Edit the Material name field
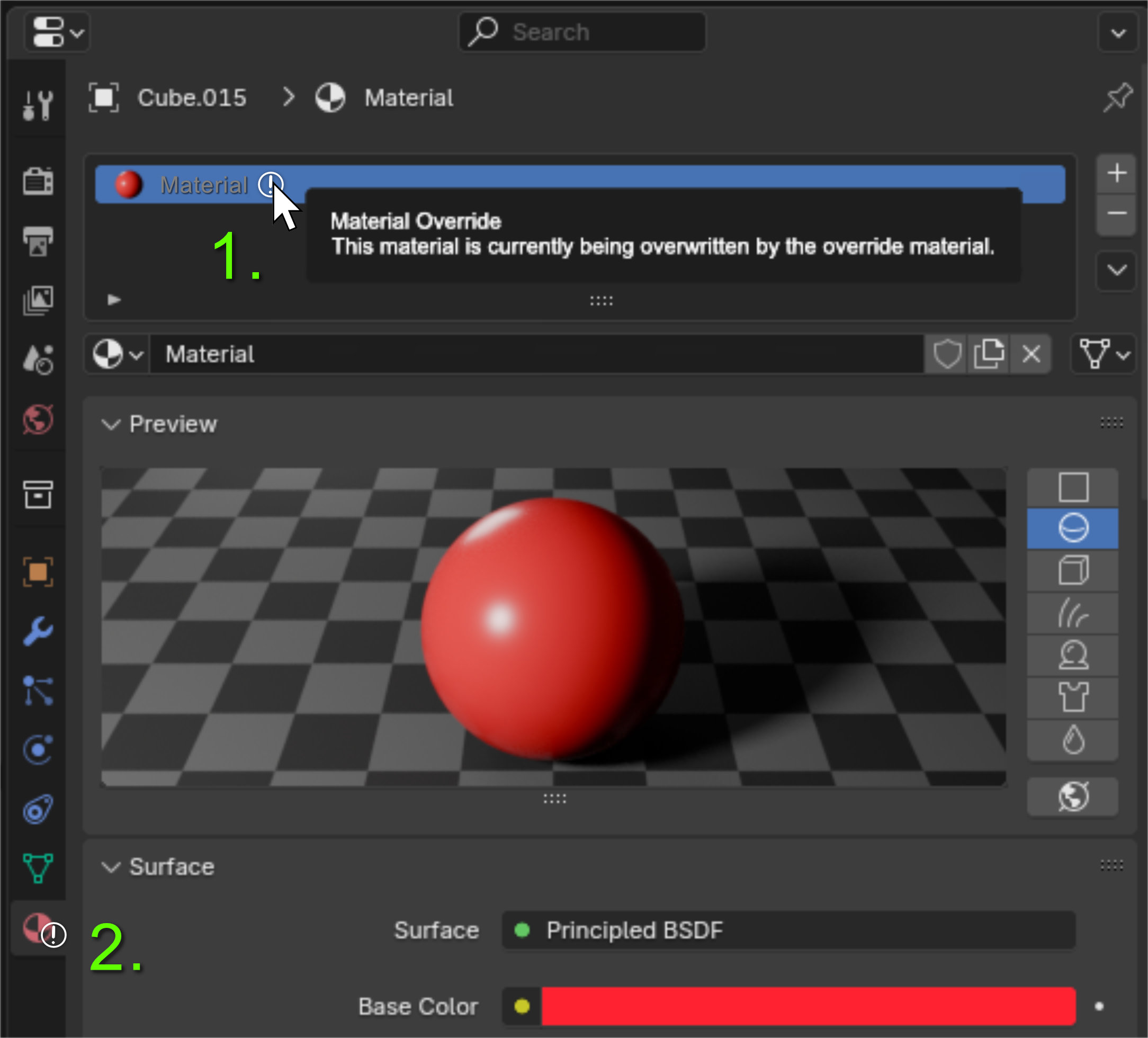1148x1038 pixels. (x=536, y=354)
